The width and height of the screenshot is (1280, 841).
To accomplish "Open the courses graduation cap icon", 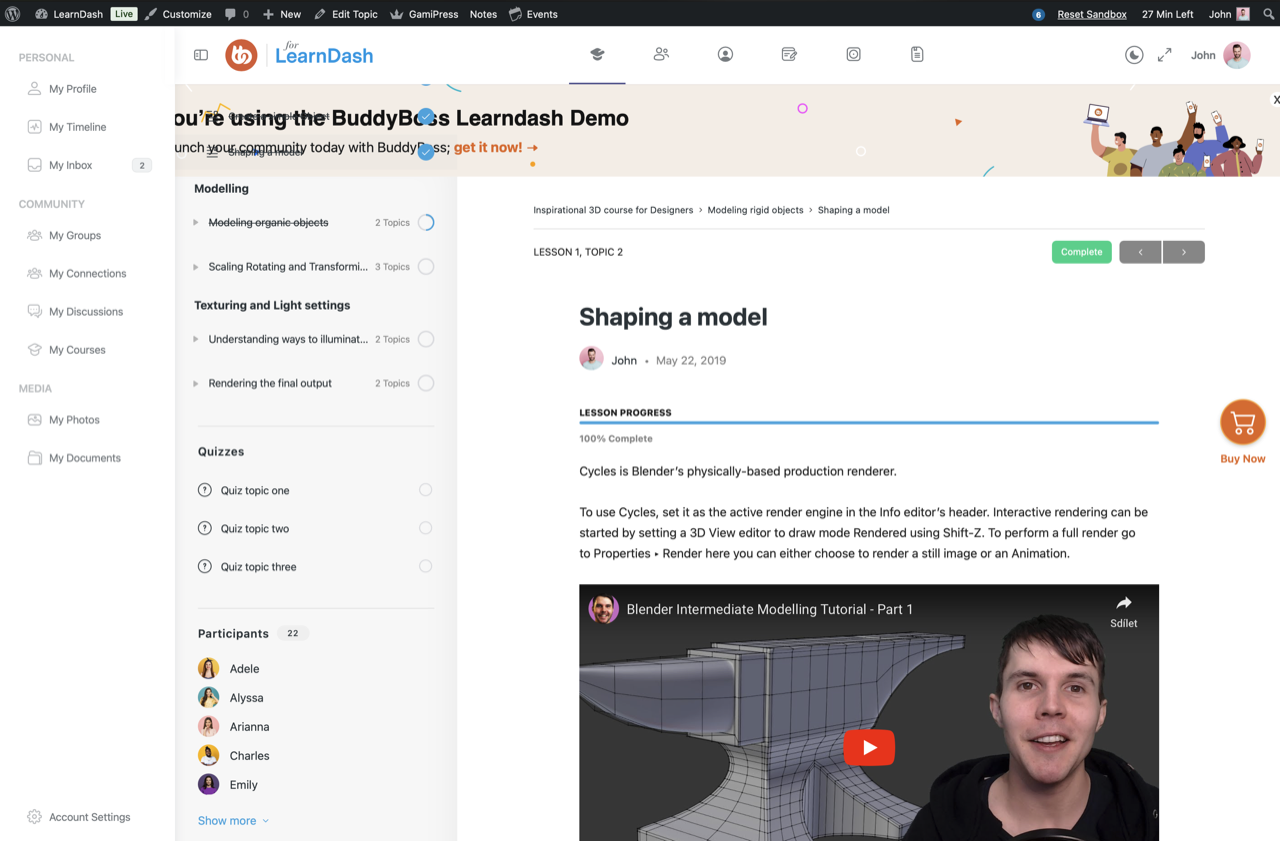I will 597,55.
